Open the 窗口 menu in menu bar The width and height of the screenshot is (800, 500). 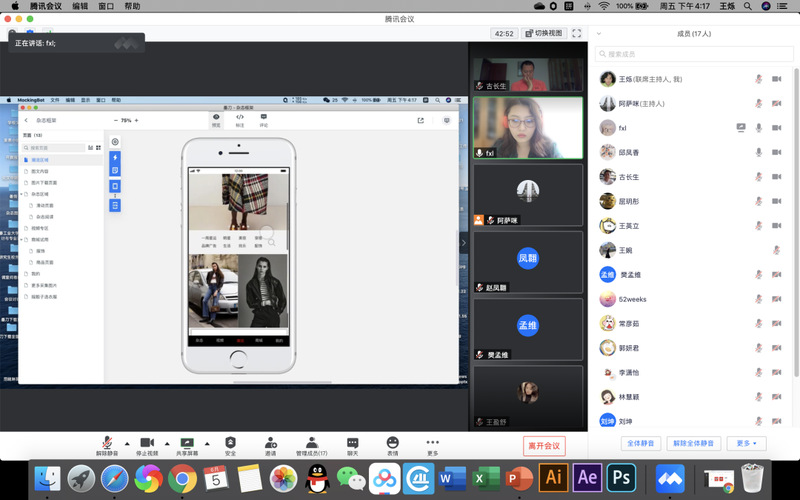(x=106, y=6)
